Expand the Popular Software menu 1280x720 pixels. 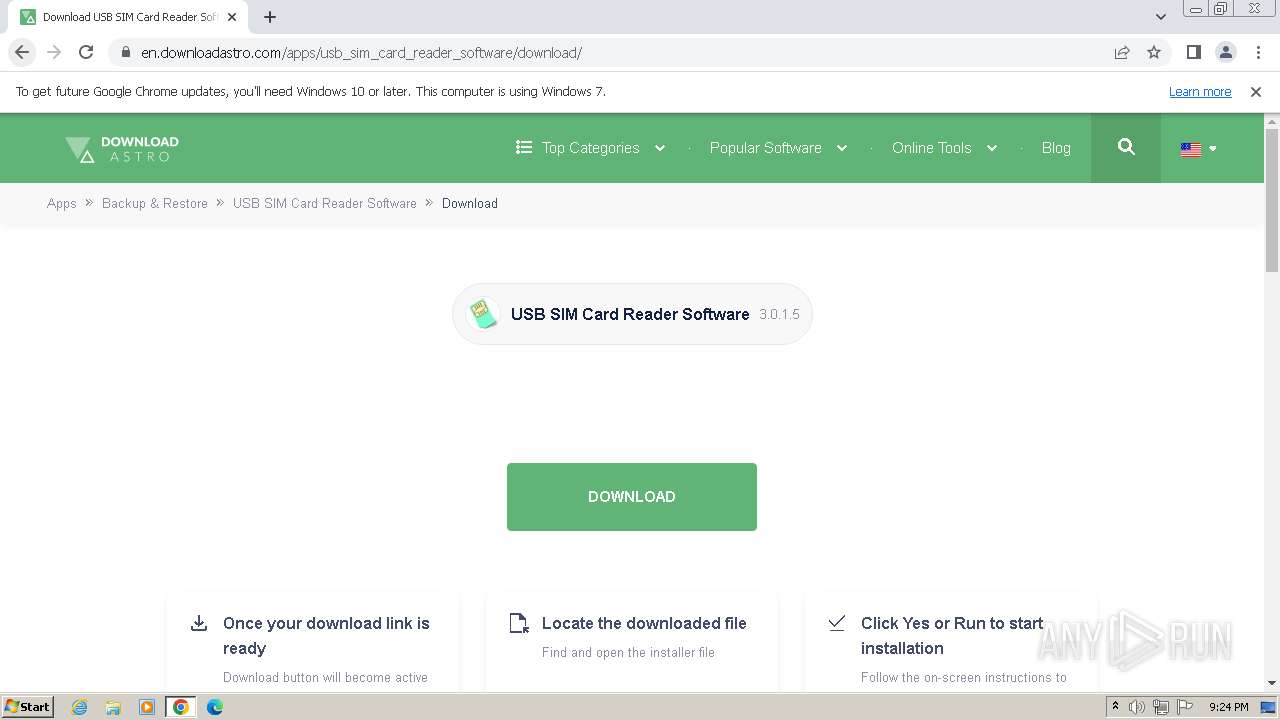pyautogui.click(x=778, y=147)
